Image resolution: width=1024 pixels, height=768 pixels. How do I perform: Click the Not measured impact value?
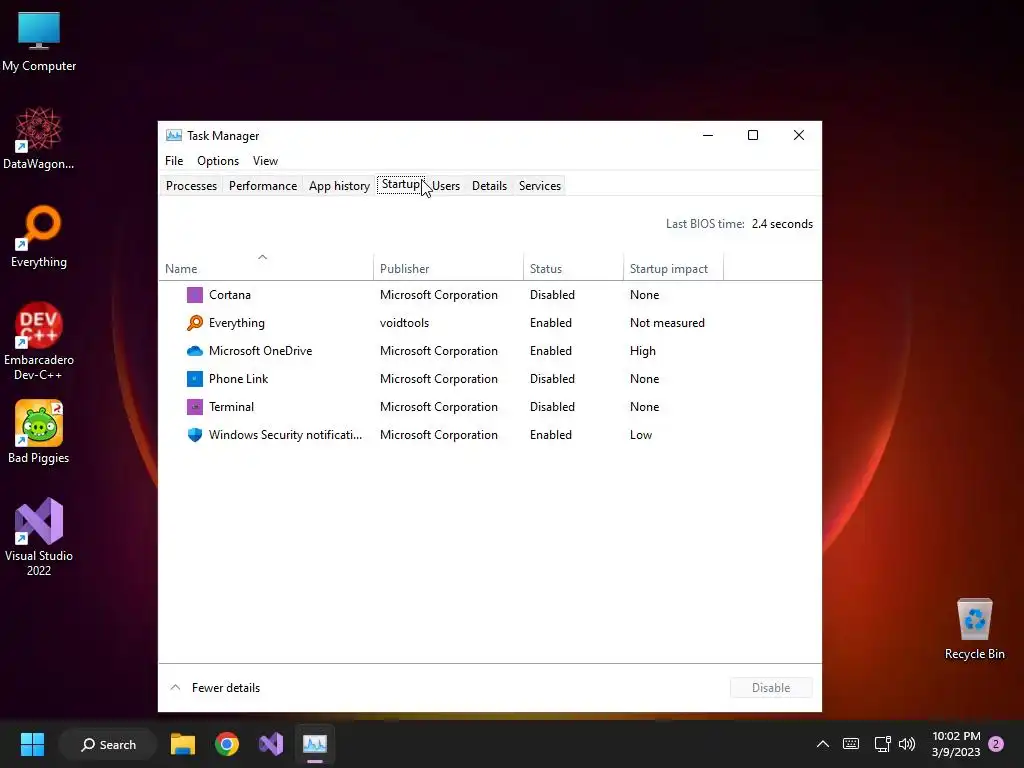pyautogui.click(x=667, y=323)
